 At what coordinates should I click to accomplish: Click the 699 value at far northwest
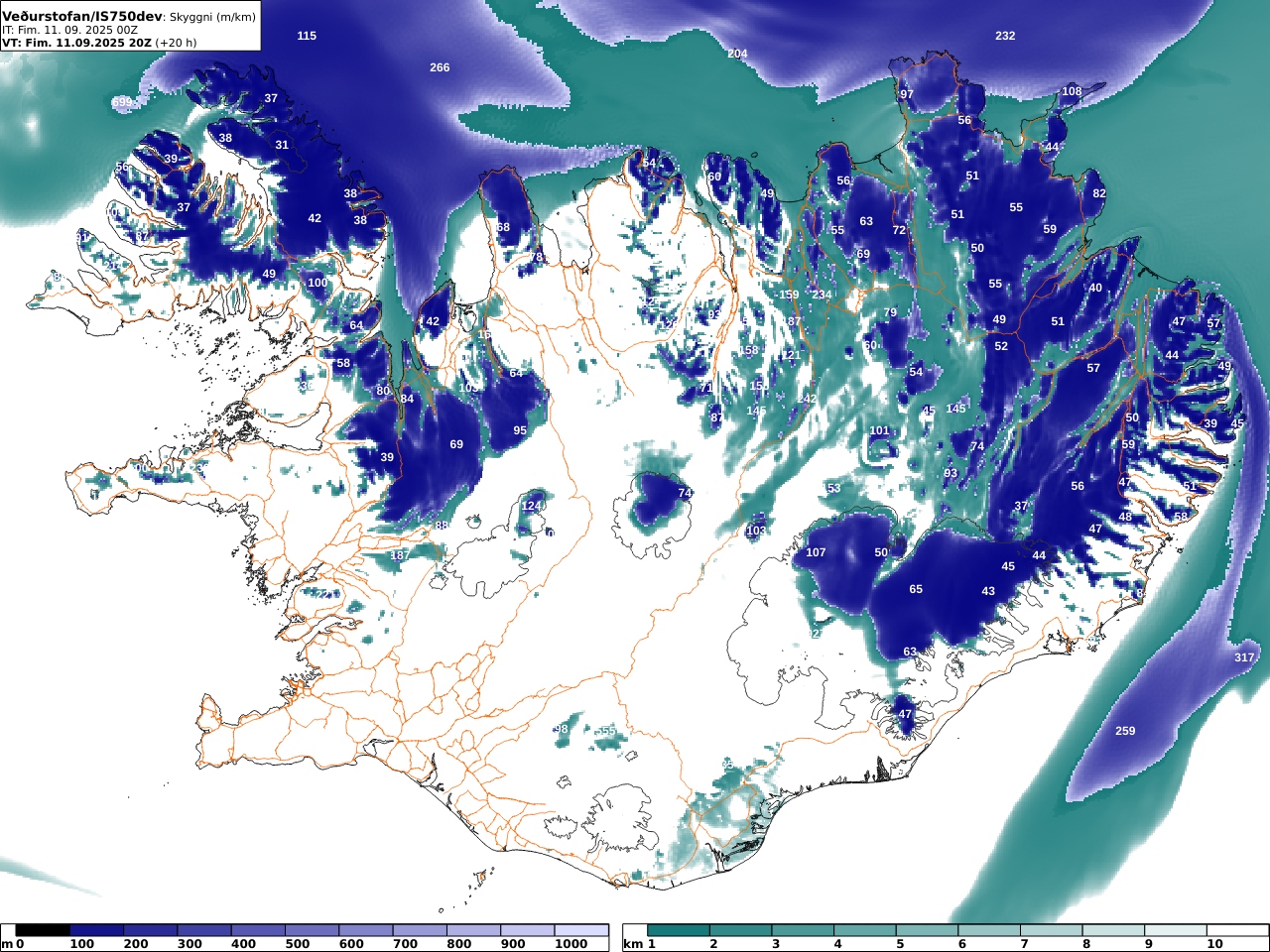pyautogui.click(x=122, y=102)
